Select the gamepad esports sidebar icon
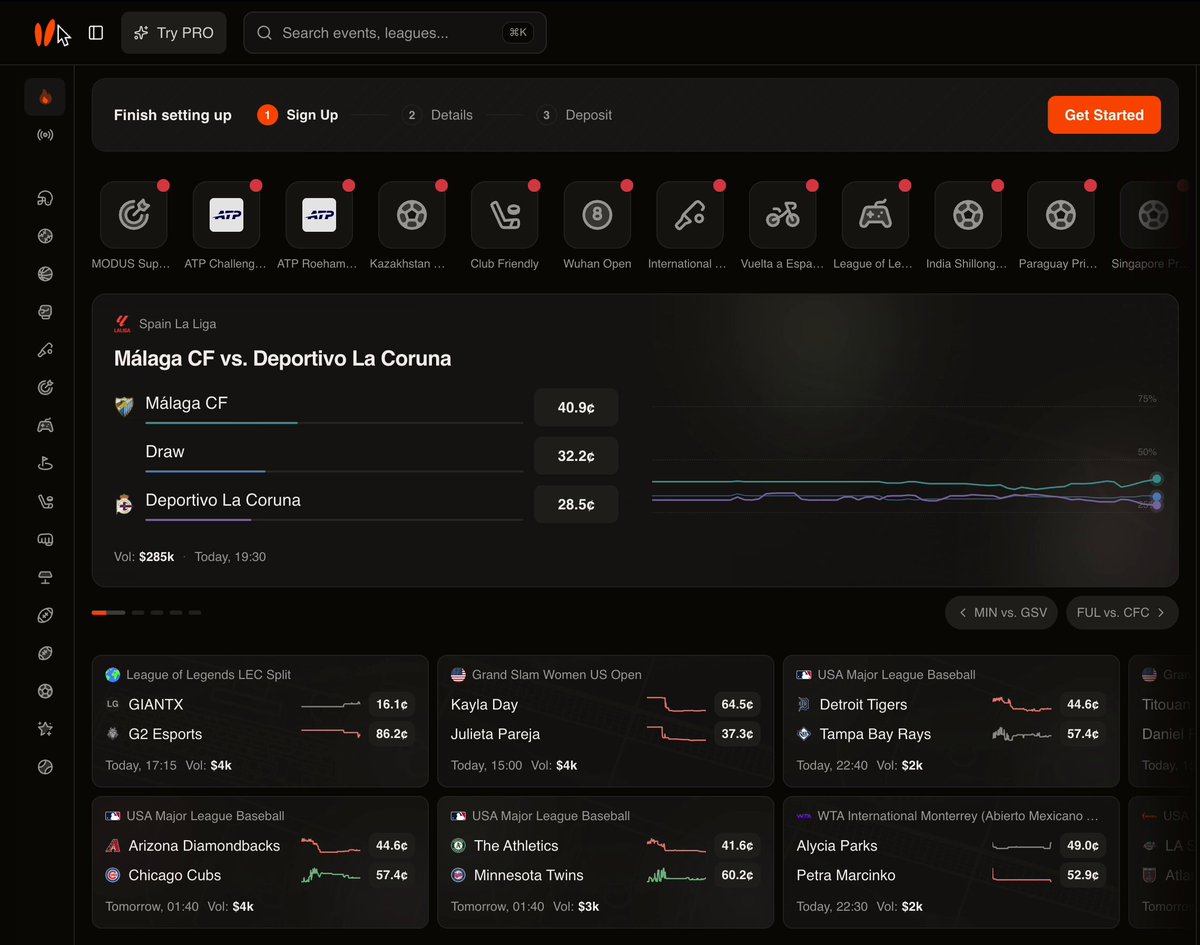This screenshot has width=1200, height=945. [x=45, y=425]
